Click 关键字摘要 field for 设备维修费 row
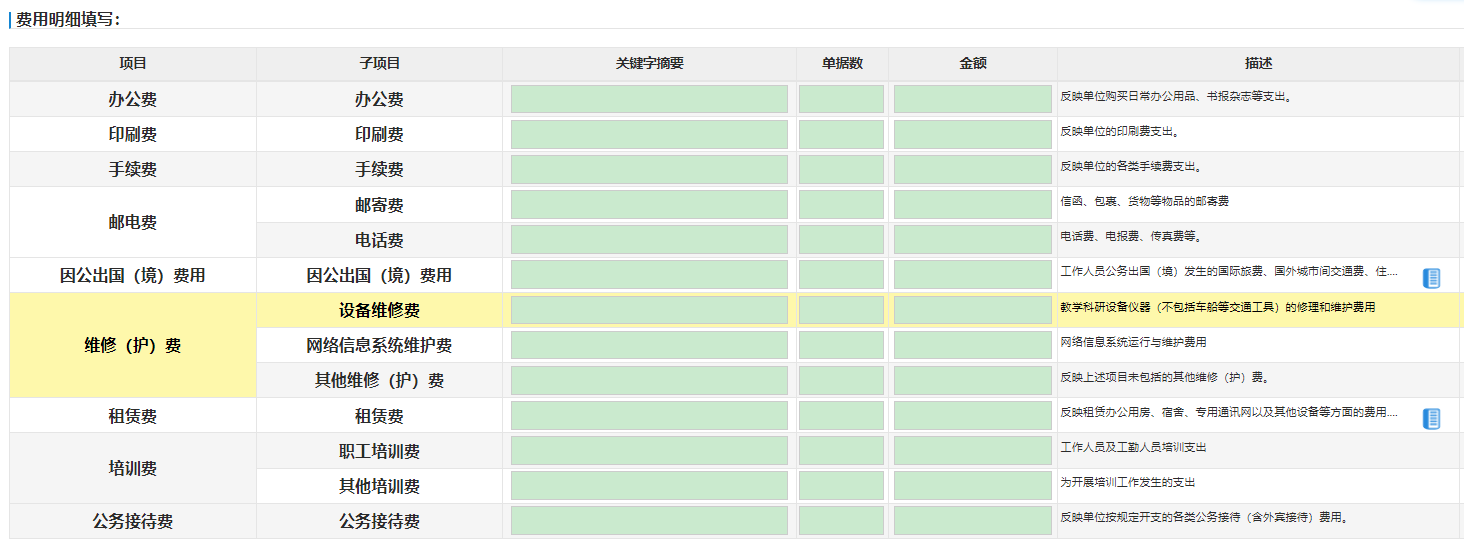This screenshot has height=539, width=1464. 649,310
